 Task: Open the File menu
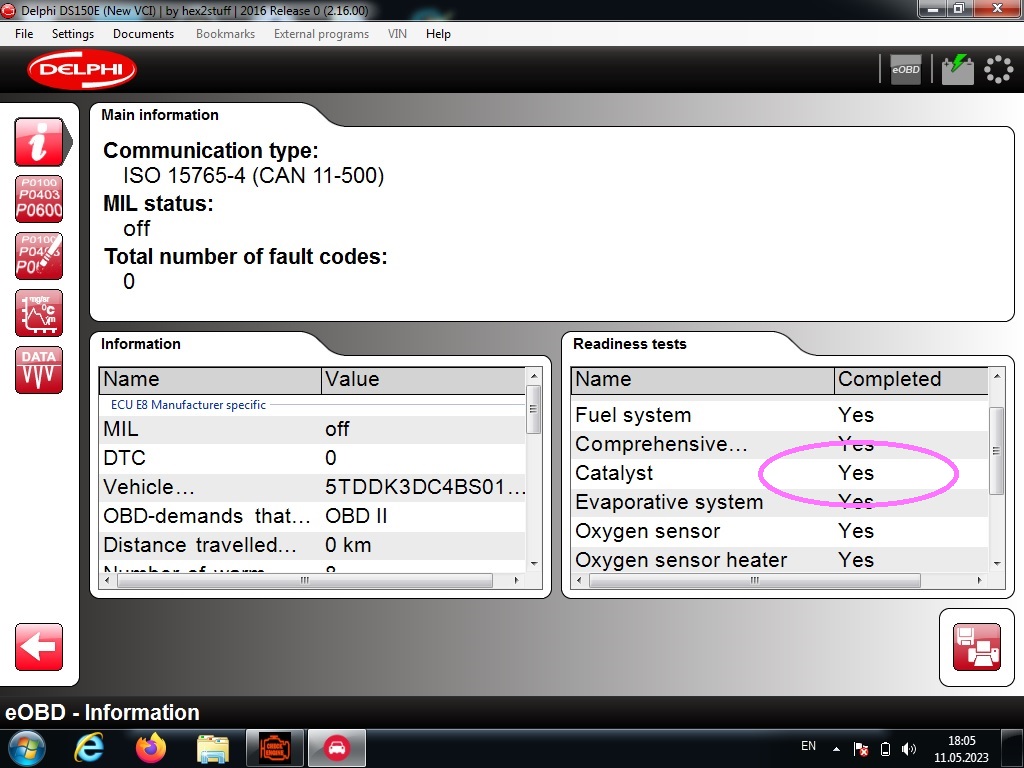(24, 34)
